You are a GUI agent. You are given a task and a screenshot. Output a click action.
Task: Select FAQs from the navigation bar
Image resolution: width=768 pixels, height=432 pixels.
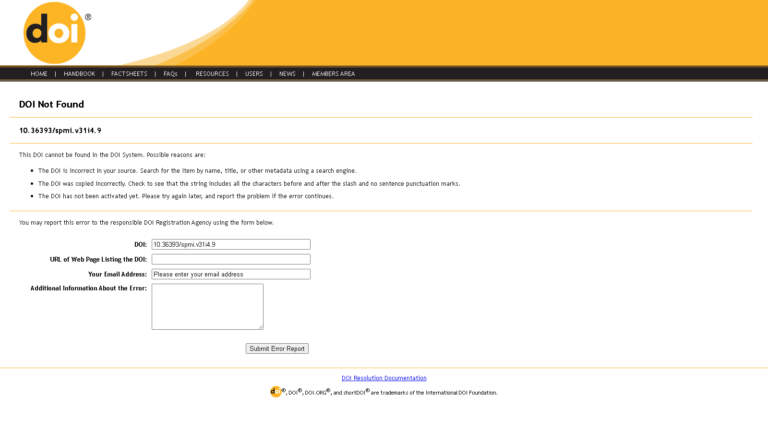[x=170, y=74]
